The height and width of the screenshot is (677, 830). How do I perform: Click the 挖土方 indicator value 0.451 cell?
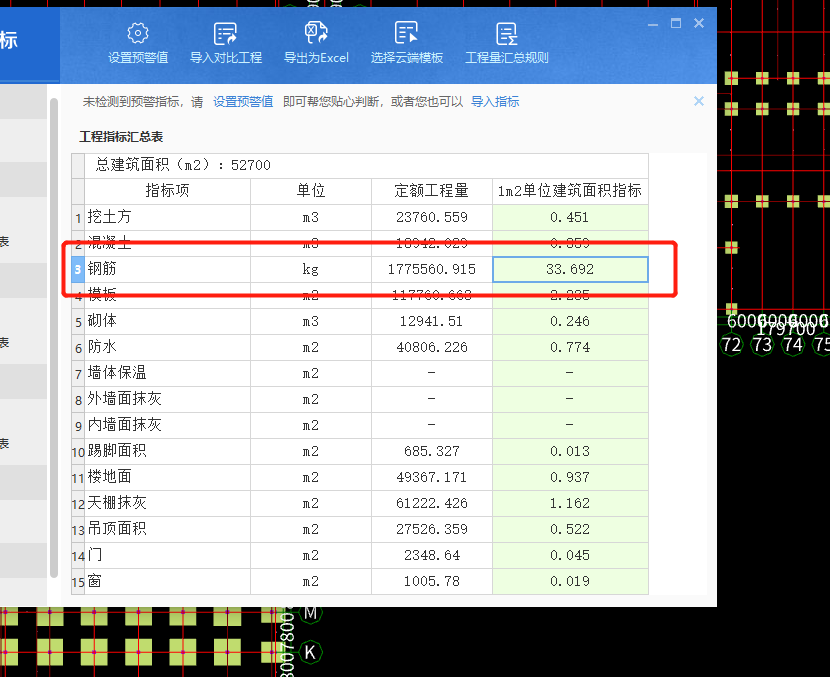point(570,217)
